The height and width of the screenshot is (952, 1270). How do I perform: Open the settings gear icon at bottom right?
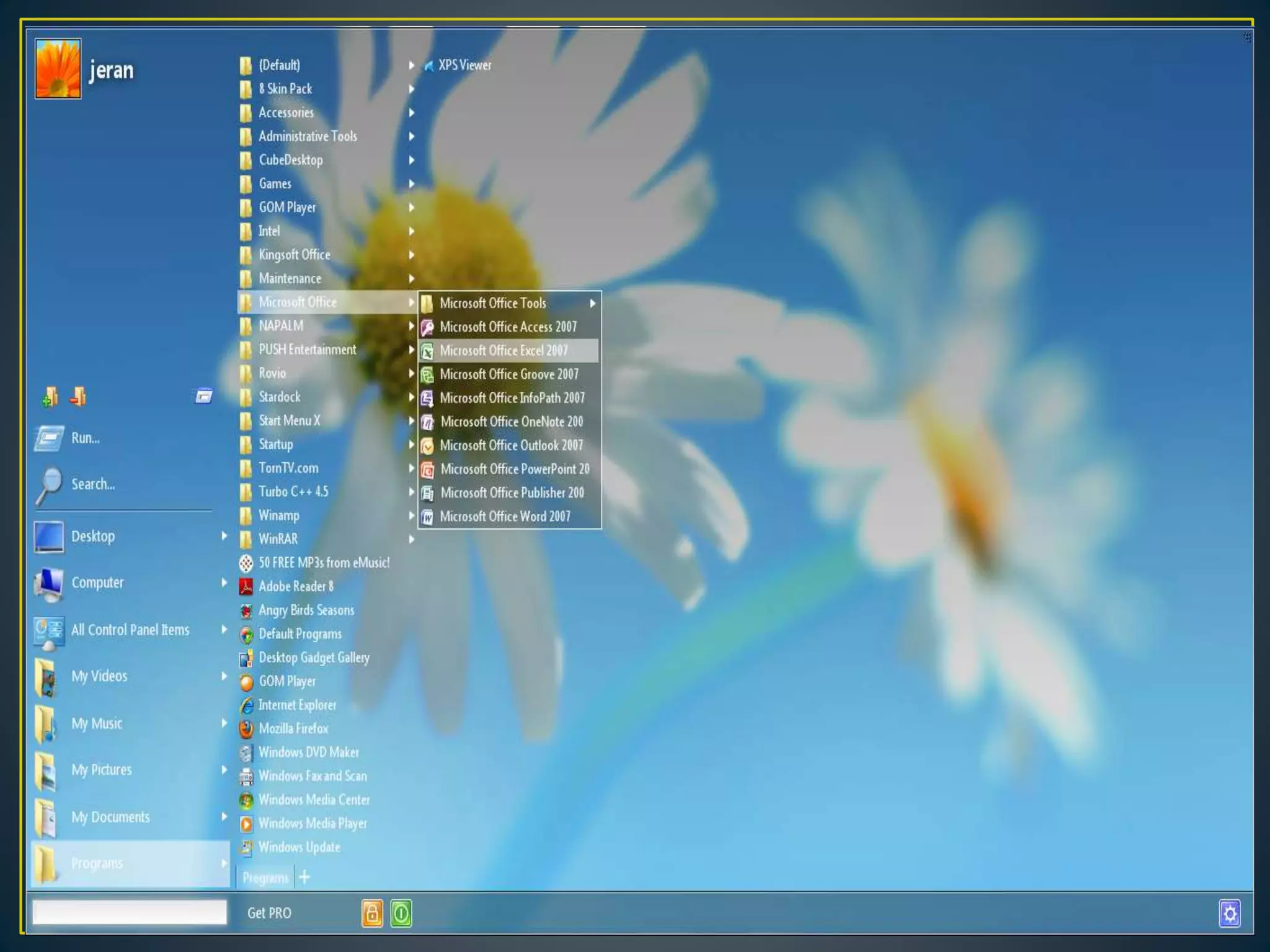coord(1230,913)
